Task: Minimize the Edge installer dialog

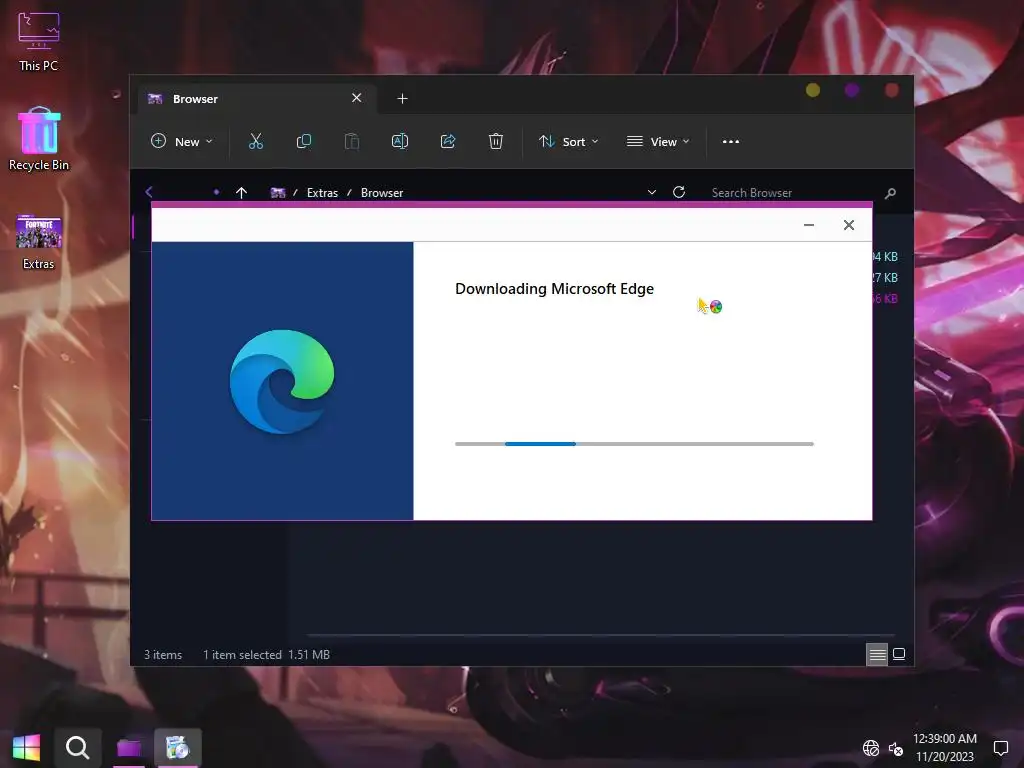Action: (x=808, y=225)
